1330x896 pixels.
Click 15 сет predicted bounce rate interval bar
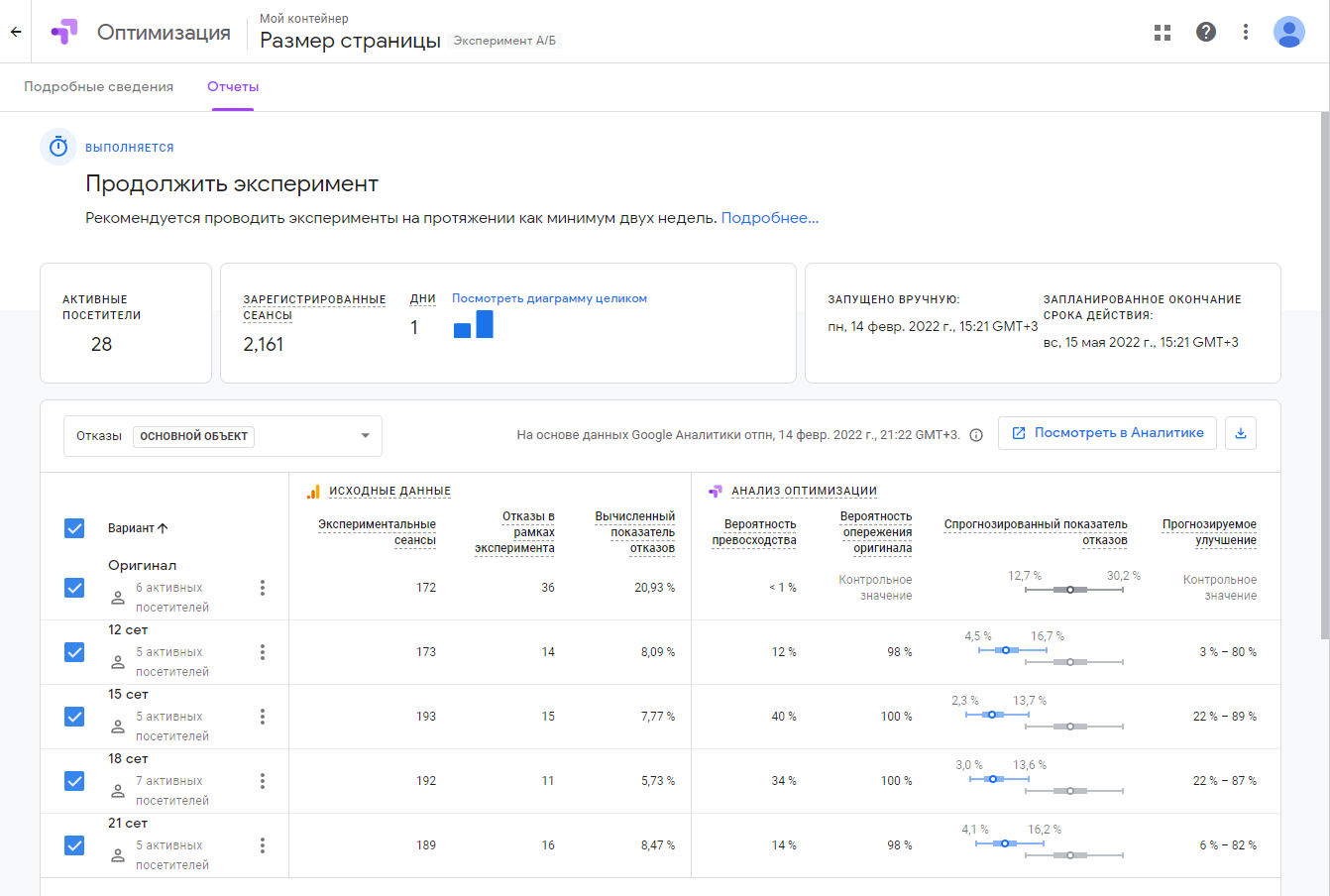click(998, 715)
